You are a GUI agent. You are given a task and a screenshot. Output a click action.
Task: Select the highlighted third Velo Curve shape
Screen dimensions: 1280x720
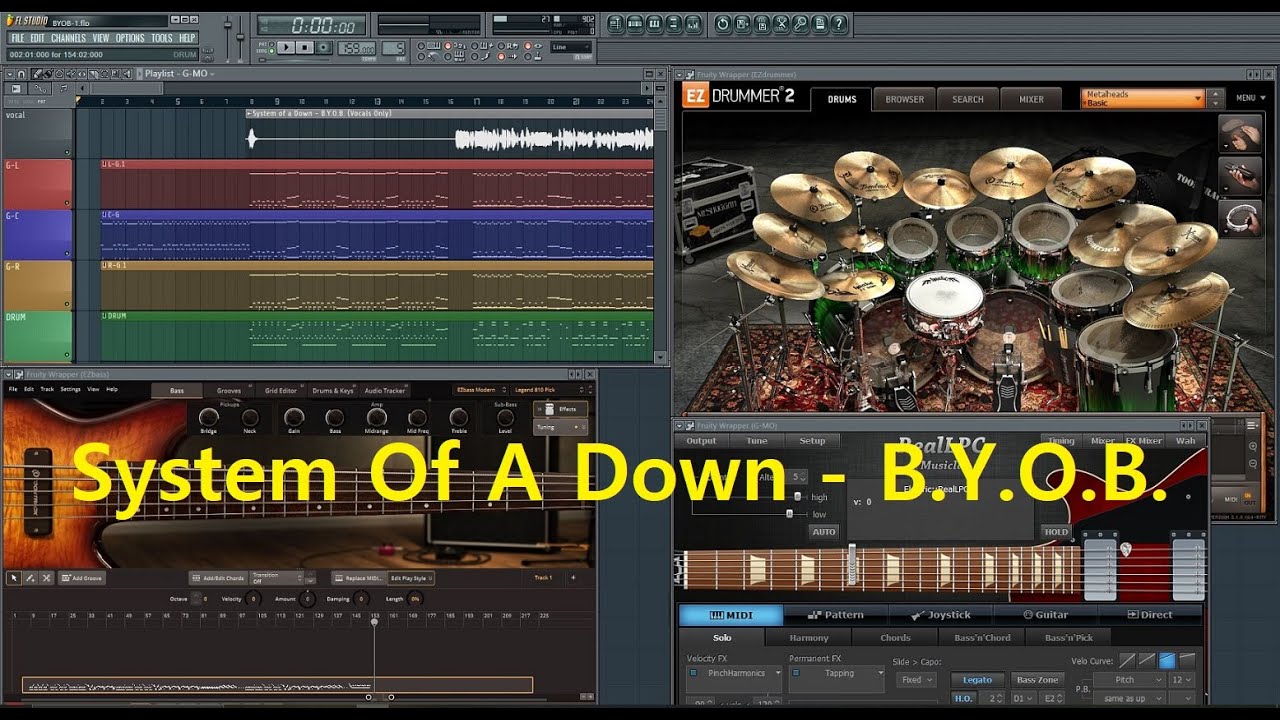point(1167,661)
